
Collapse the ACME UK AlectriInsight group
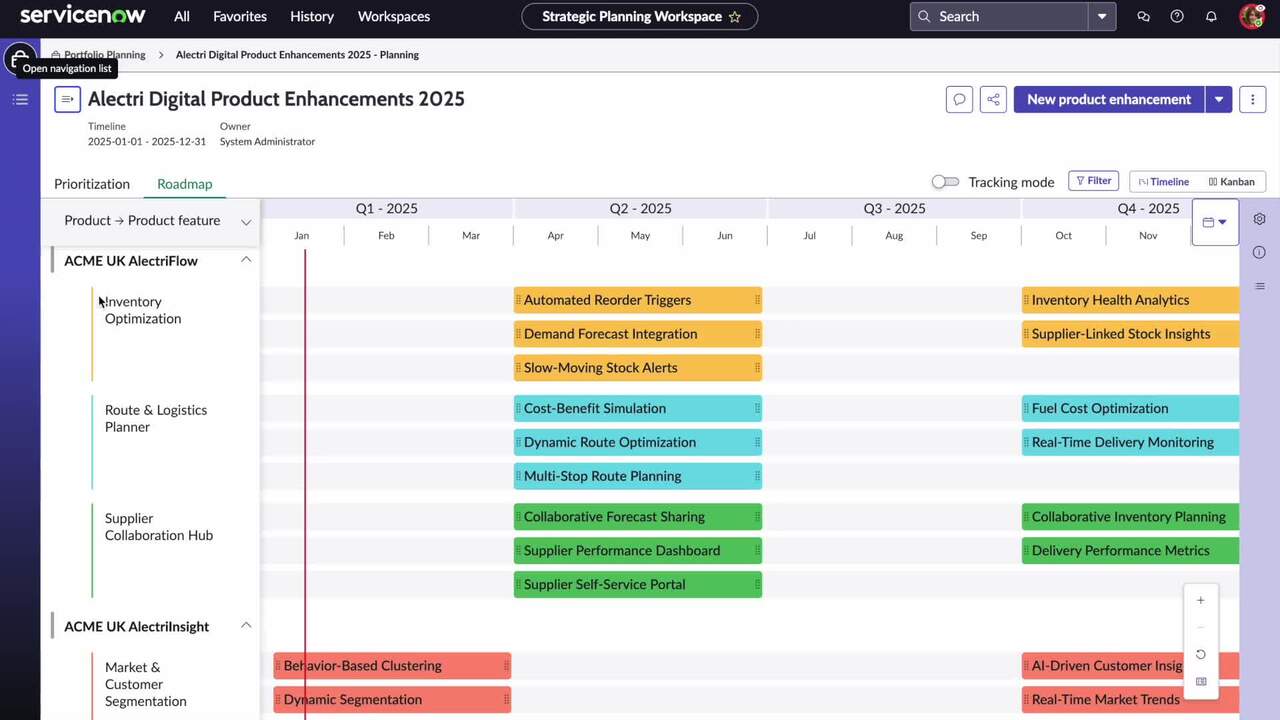pyautogui.click(x=246, y=626)
